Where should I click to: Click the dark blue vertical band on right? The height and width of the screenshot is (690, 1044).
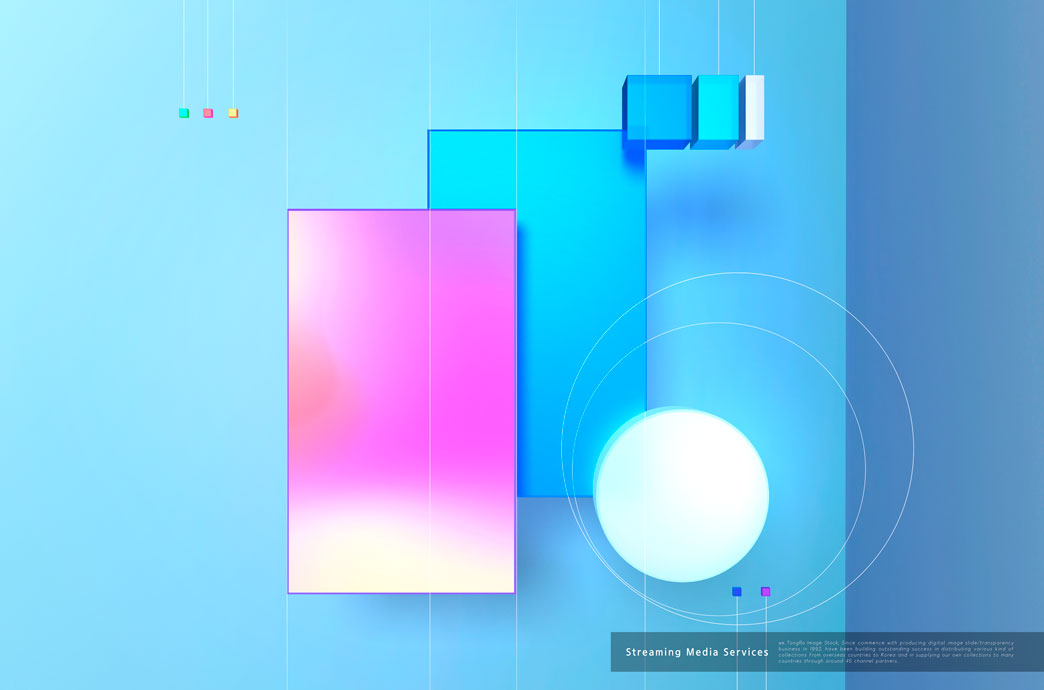tap(945, 300)
